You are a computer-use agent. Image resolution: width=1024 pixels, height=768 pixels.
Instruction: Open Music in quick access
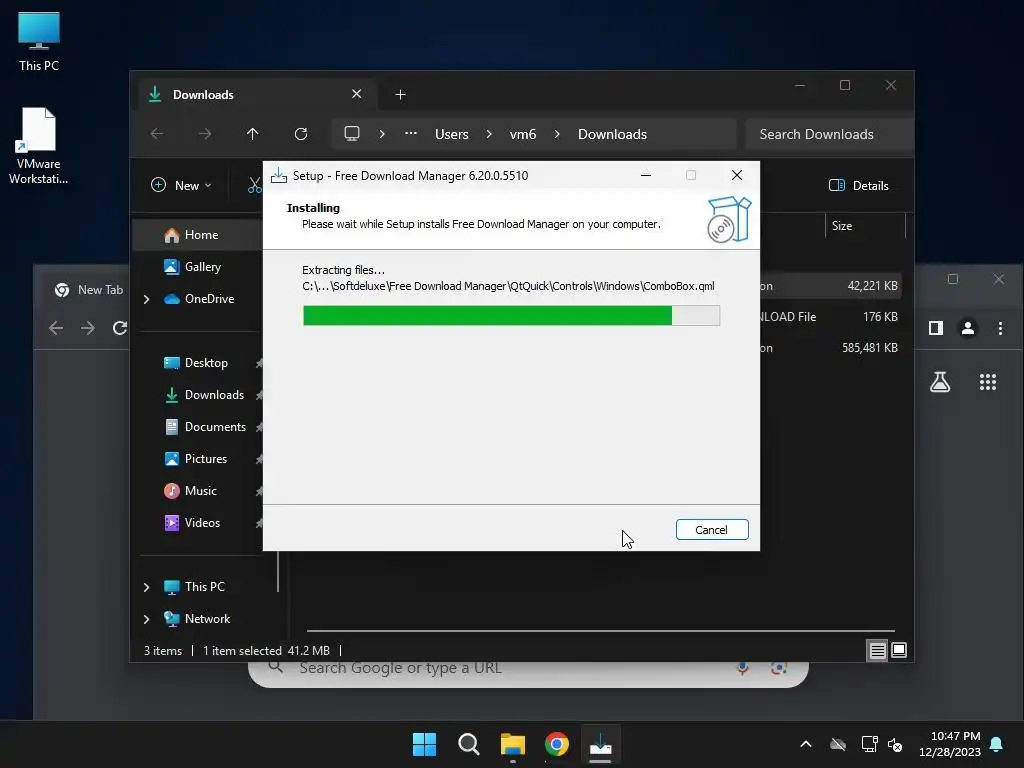pos(198,490)
